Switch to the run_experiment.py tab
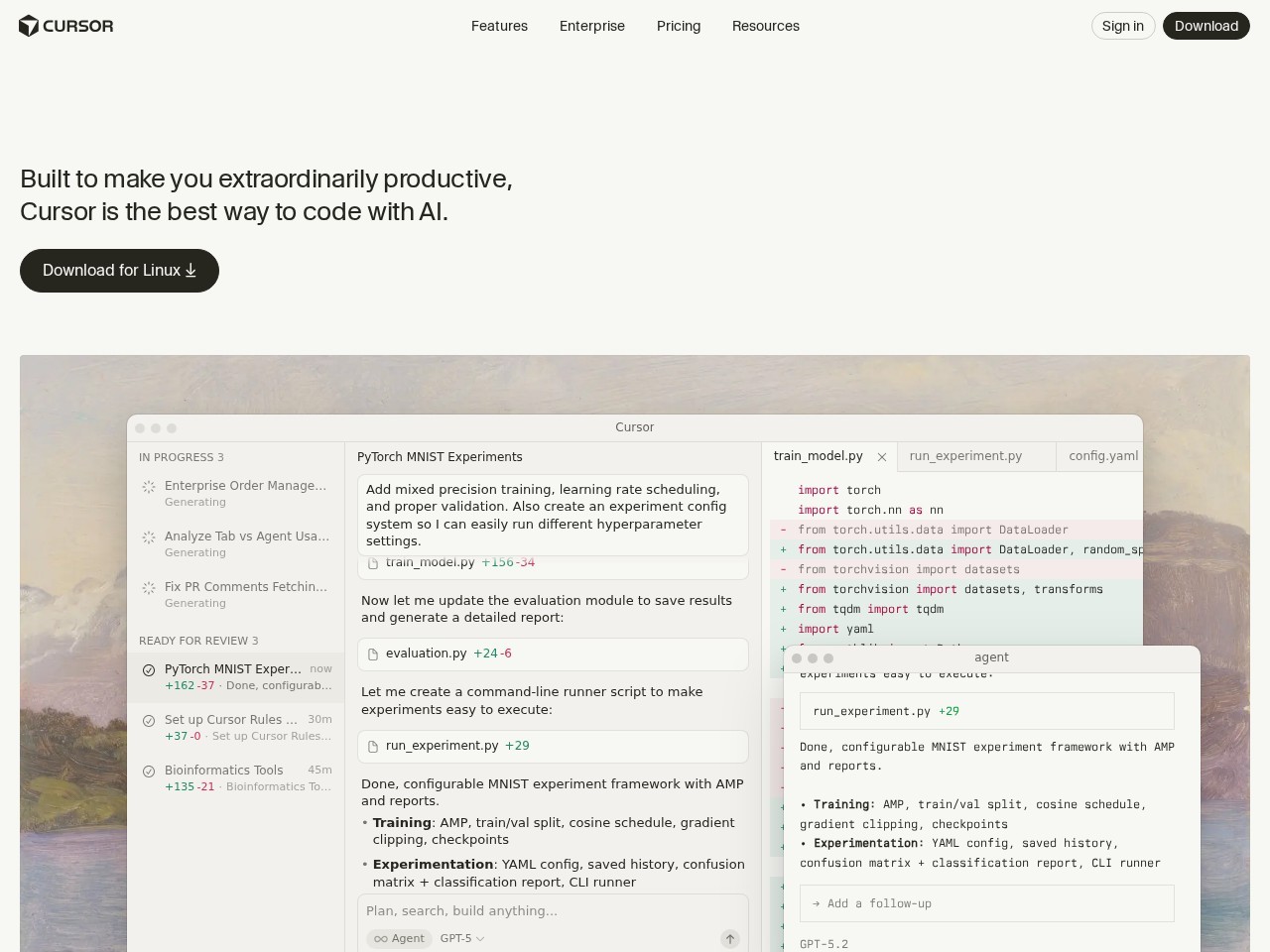1270x952 pixels. point(965,456)
